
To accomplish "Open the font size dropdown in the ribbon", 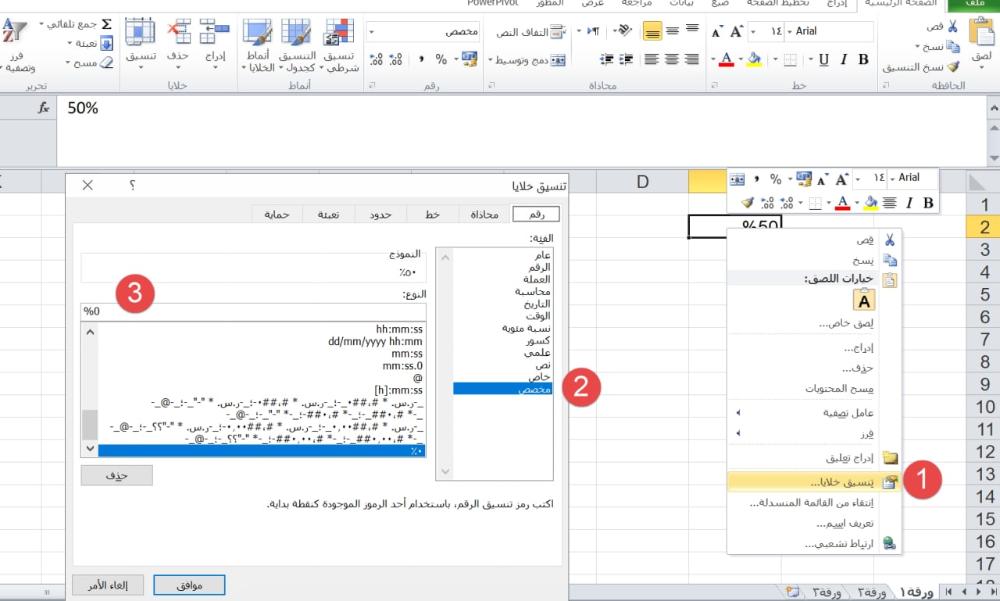I will pos(754,31).
